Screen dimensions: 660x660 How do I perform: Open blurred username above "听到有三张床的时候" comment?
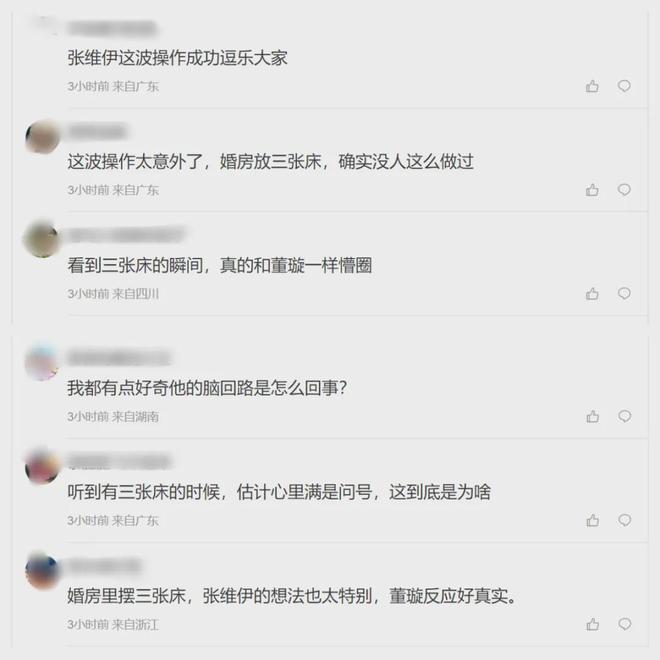pos(120,461)
